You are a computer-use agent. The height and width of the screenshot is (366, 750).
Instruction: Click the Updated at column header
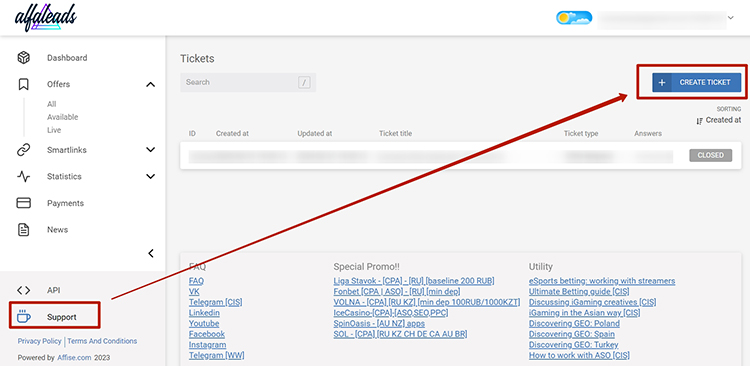[x=315, y=133]
